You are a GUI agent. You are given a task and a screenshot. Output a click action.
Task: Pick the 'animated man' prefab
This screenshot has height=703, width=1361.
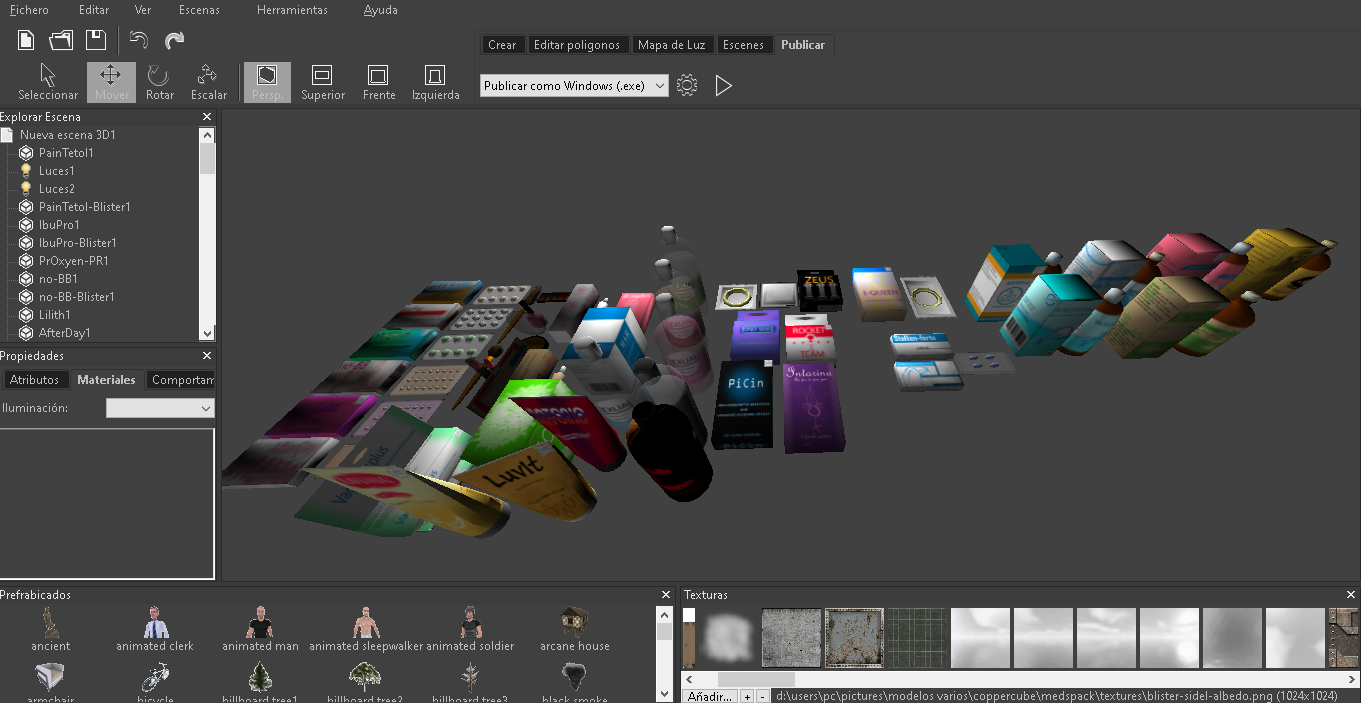pyautogui.click(x=260, y=630)
